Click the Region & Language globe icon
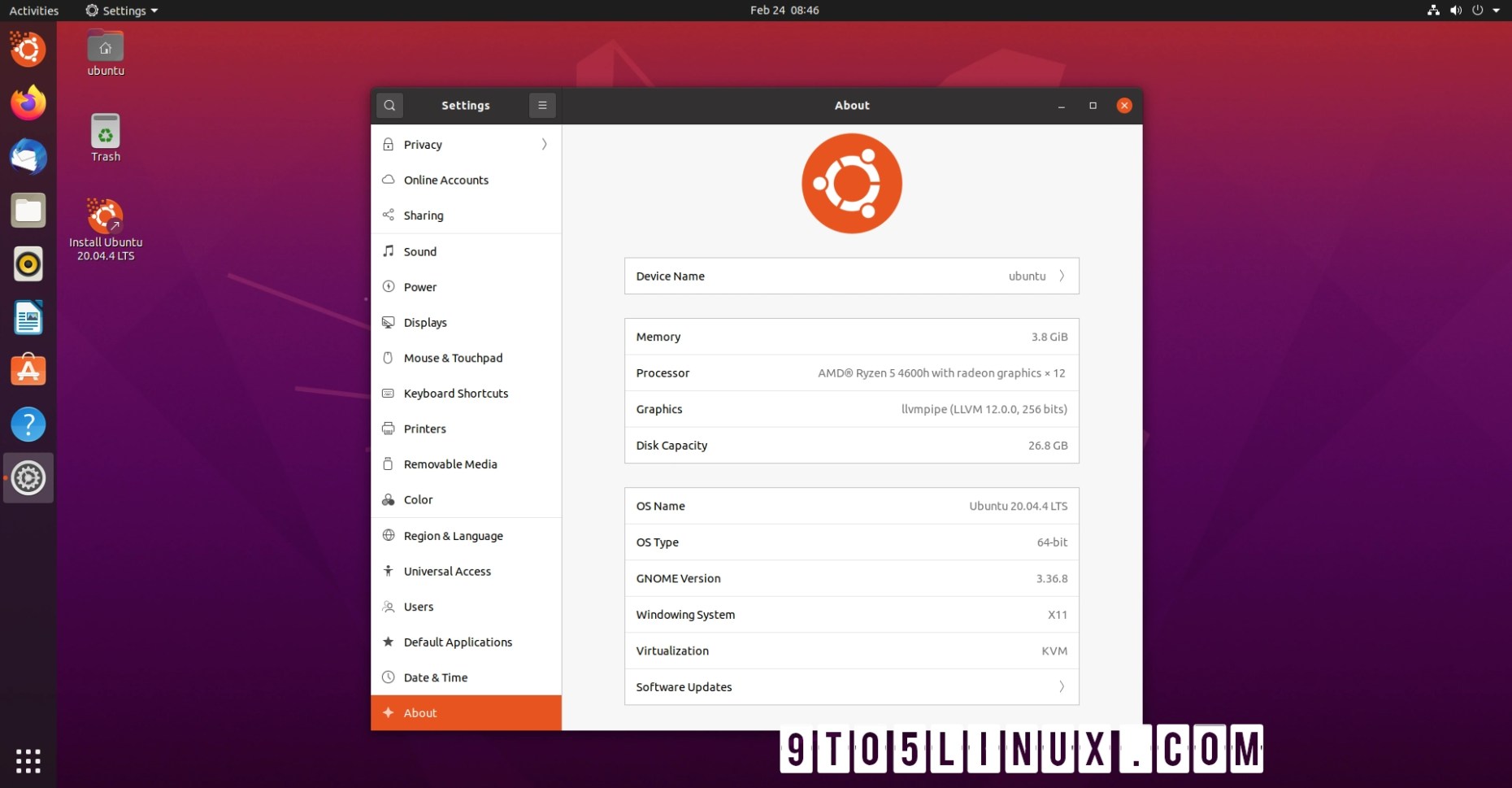This screenshot has width=1512, height=788. (x=389, y=535)
